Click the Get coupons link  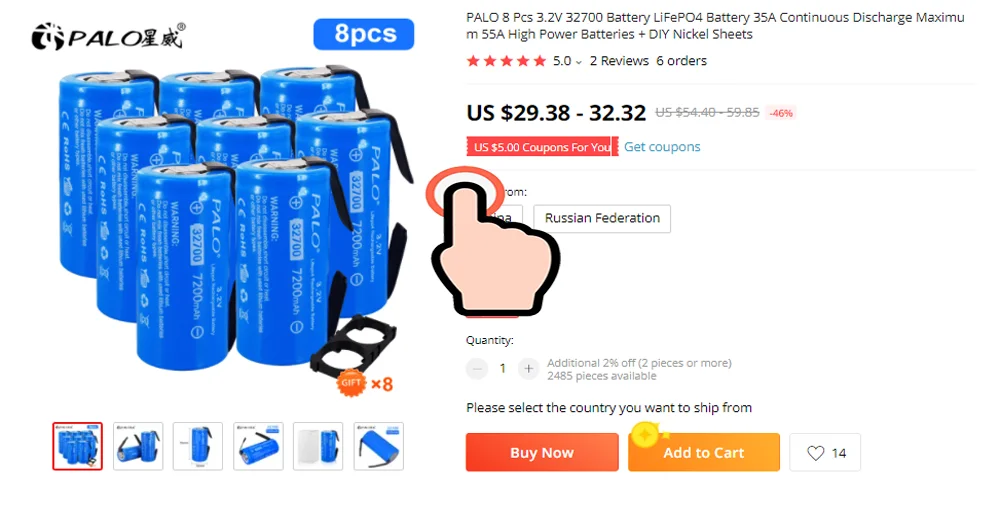[x=662, y=147]
